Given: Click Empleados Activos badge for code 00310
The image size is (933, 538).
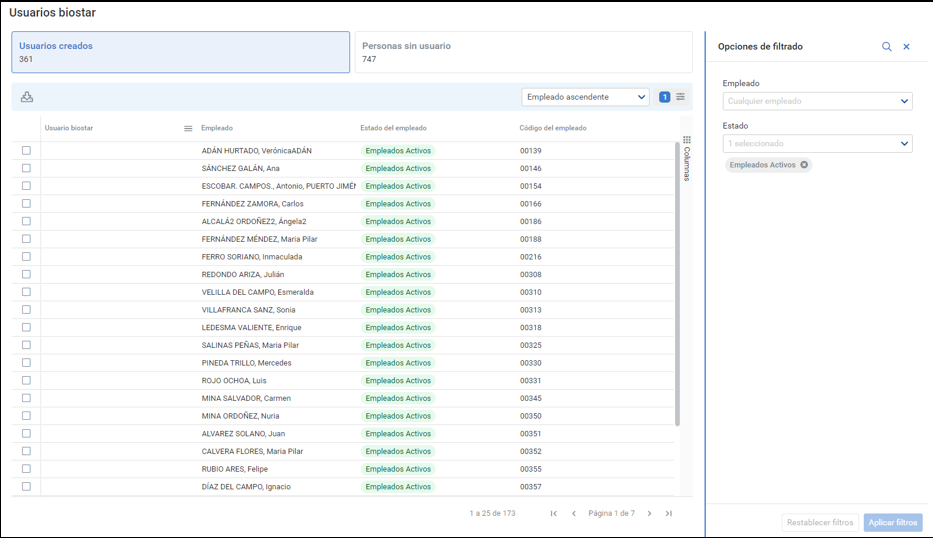Looking at the screenshot, I should tap(398, 292).
